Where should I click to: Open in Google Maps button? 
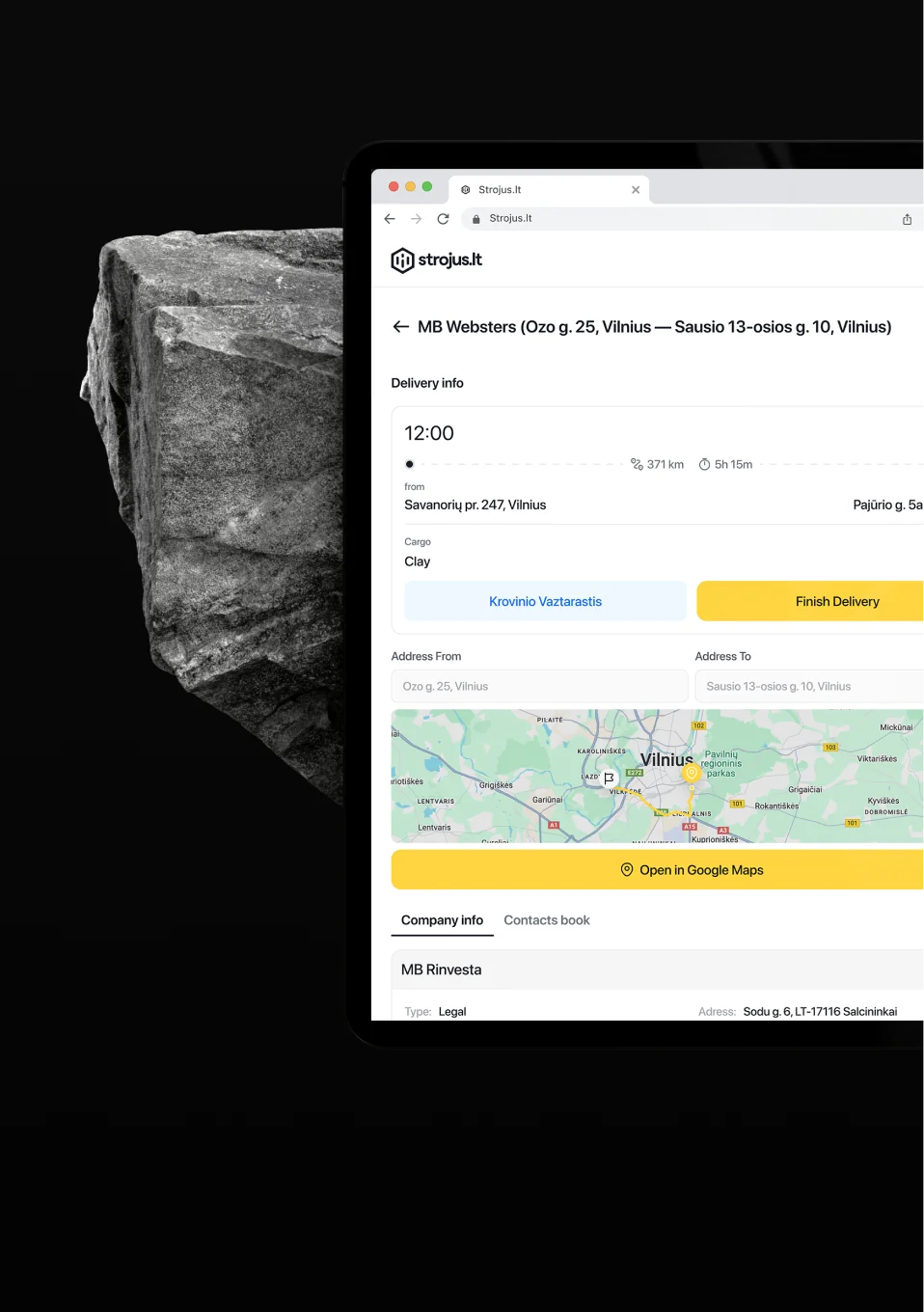coord(658,869)
